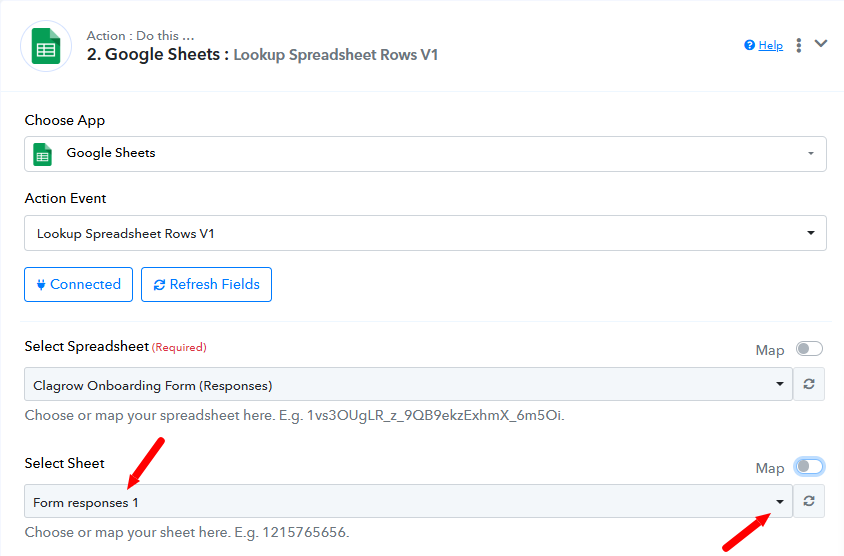Click the refresh arrows icon on Refresh Fields

point(159,285)
